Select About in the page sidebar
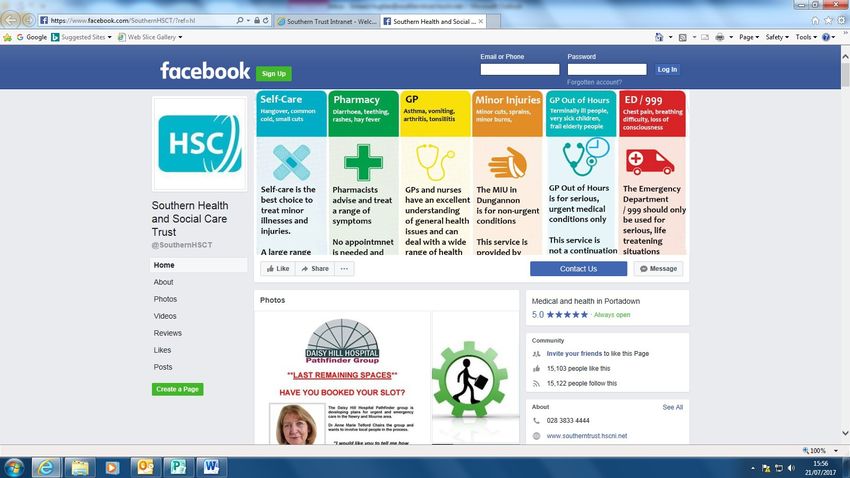Image resolution: width=850 pixels, height=478 pixels. [163, 282]
